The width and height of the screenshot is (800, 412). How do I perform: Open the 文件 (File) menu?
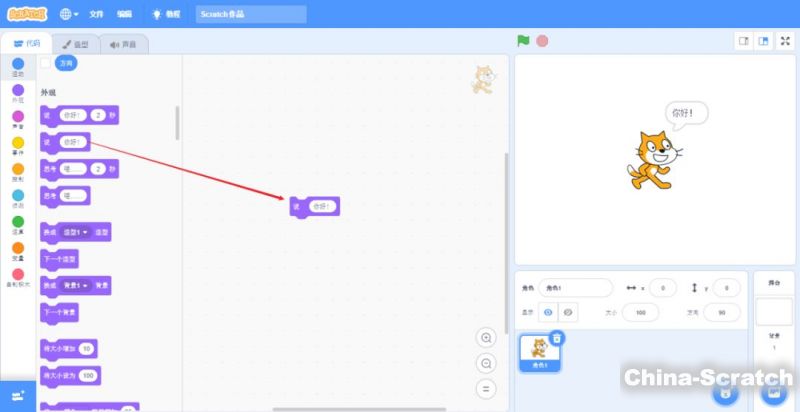(96, 14)
